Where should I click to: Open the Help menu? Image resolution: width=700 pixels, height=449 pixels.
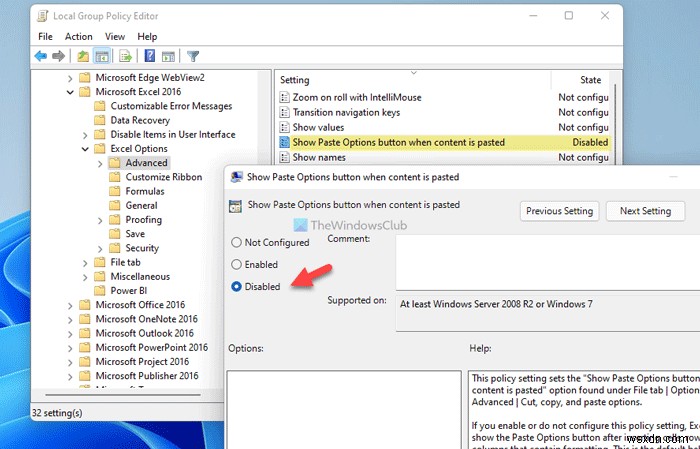(147, 37)
